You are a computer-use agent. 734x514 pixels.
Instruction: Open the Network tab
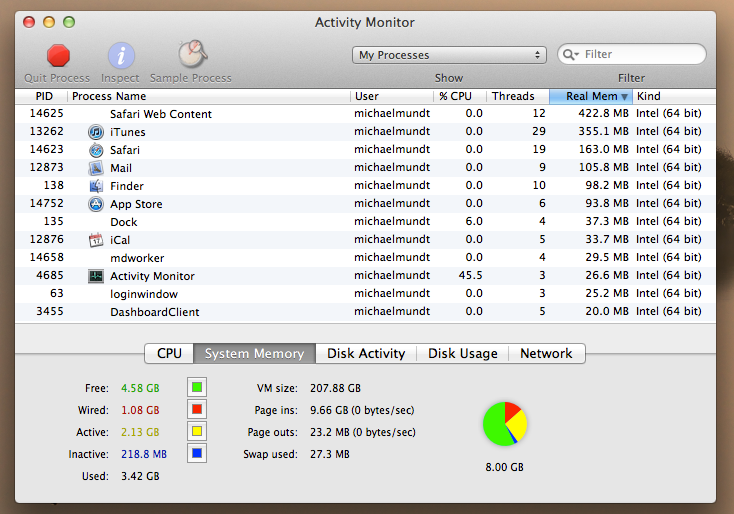point(546,353)
